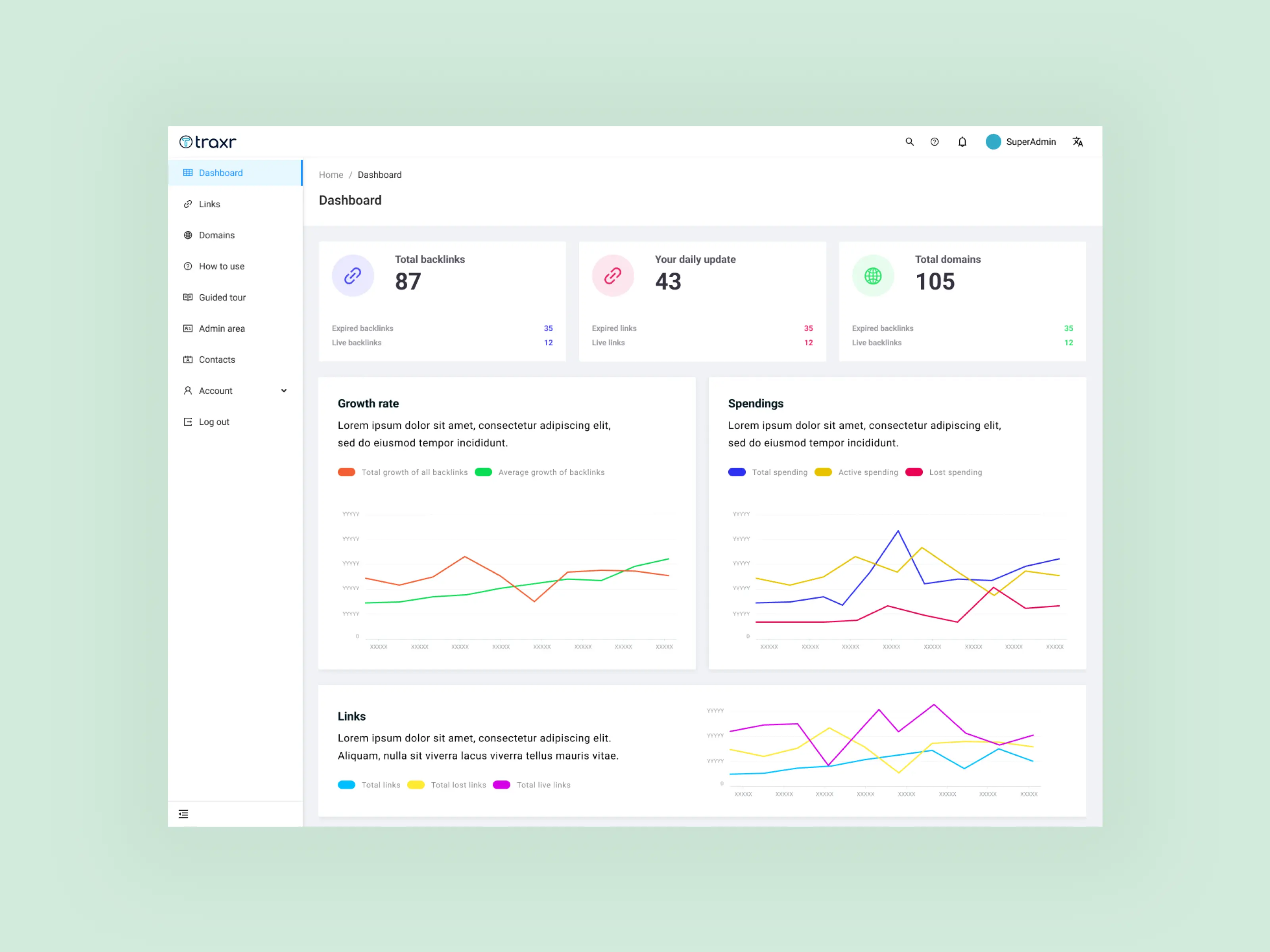Toggle the Total lost links legend
Viewport: 1270px width, 952px height.
click(x=446, y=785)
